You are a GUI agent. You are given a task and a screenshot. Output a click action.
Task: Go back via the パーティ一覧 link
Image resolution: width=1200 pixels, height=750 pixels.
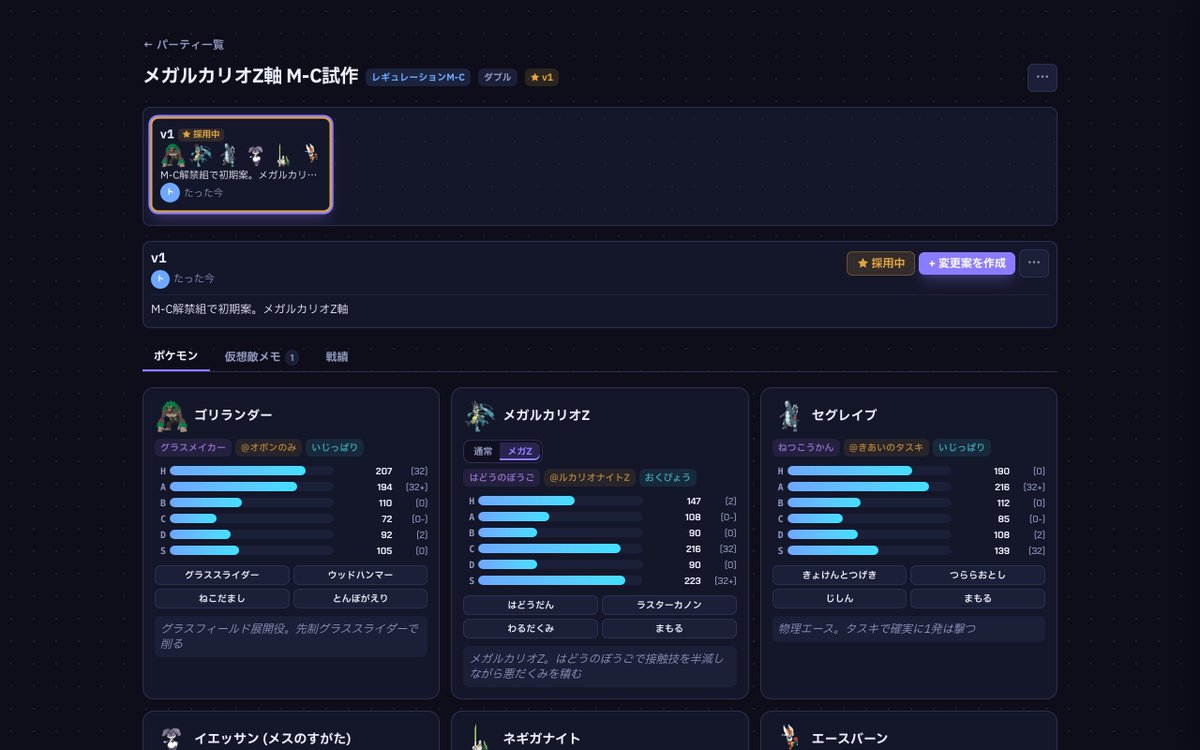[183, 45]
